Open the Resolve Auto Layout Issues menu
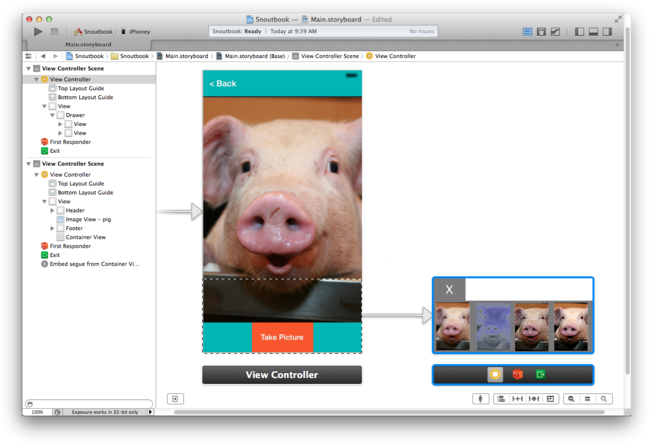The image size is (650, 444). pos(549,399)
